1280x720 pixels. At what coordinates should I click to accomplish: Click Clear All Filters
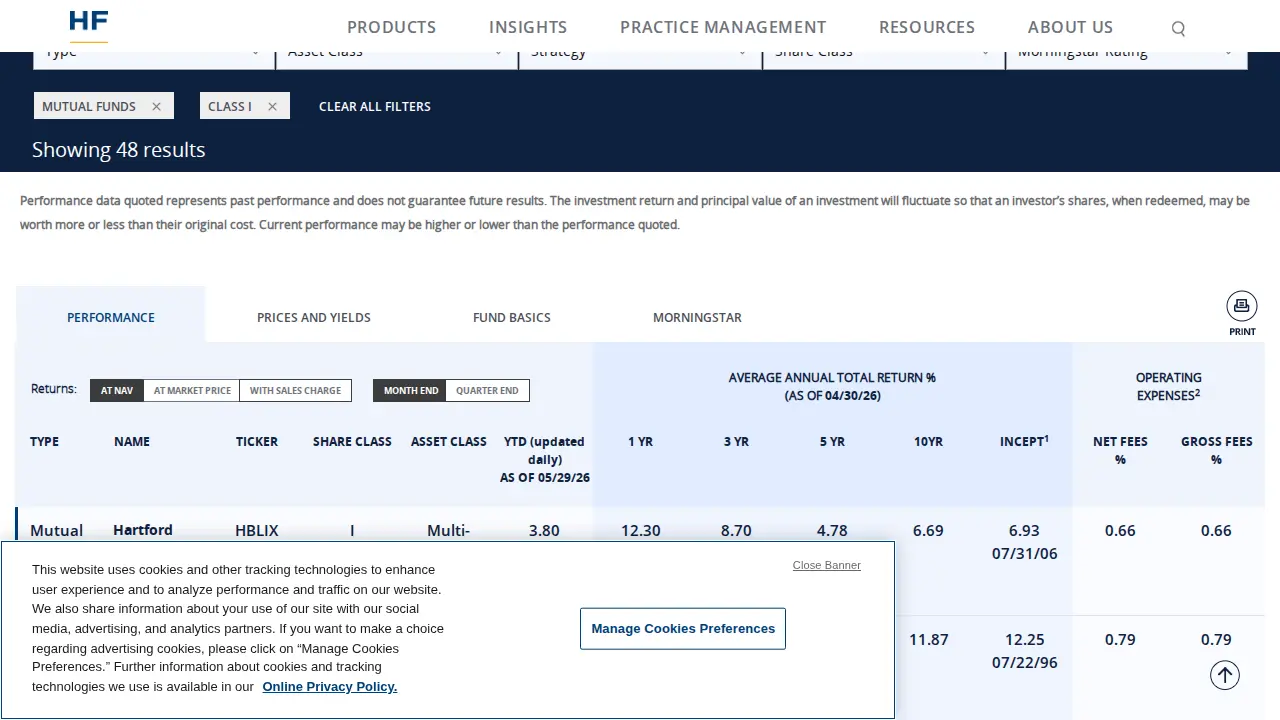pos(375,106)
